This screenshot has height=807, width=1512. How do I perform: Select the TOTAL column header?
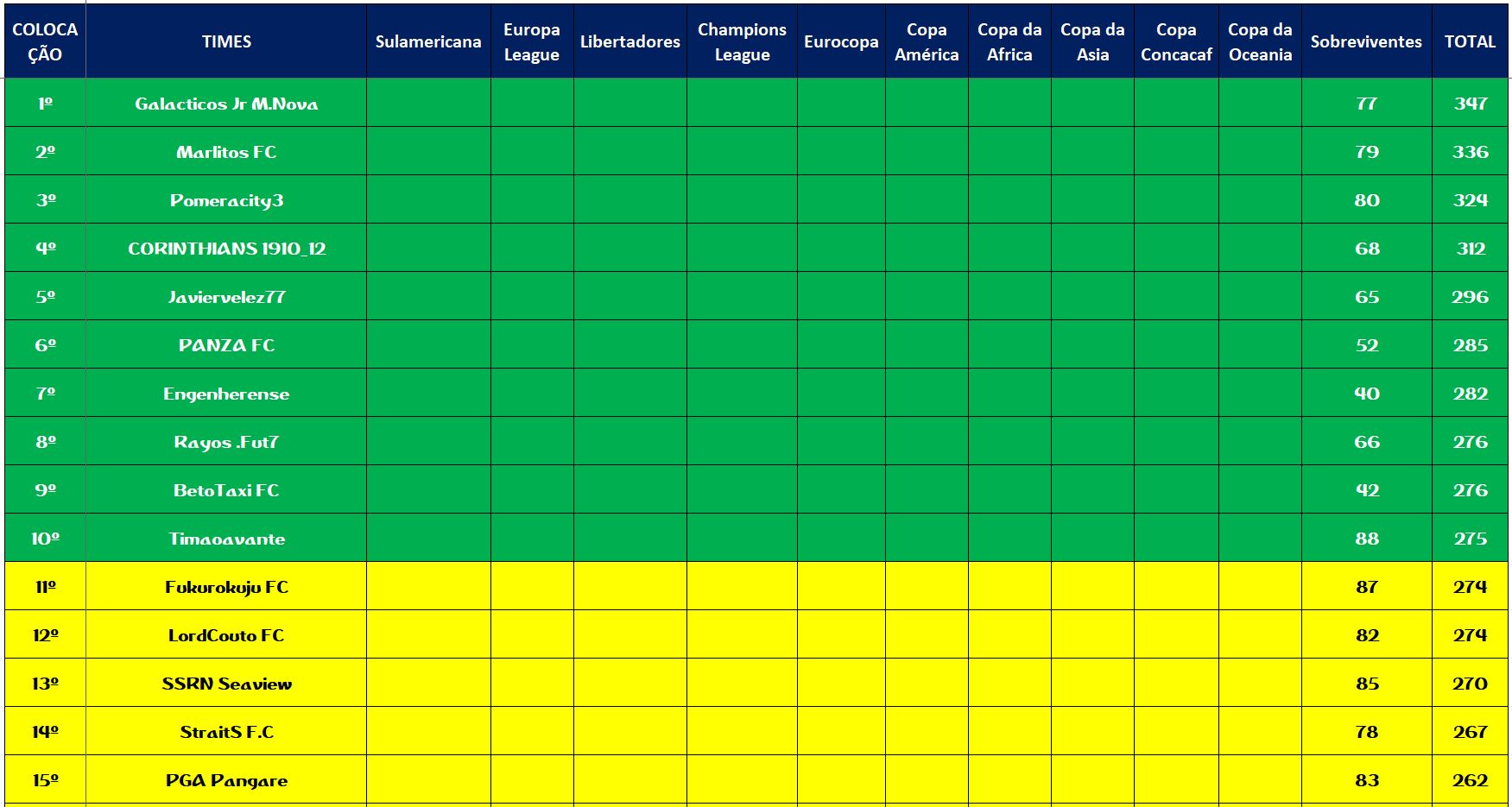pyautogui.click(x=1470, y=41)
